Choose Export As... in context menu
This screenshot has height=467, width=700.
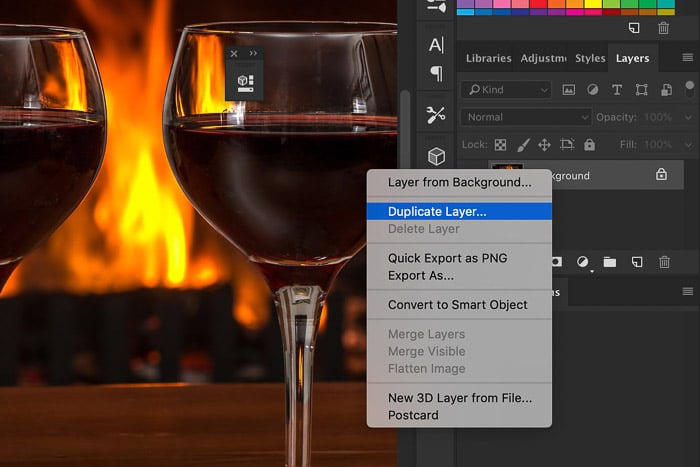point(459,275)
